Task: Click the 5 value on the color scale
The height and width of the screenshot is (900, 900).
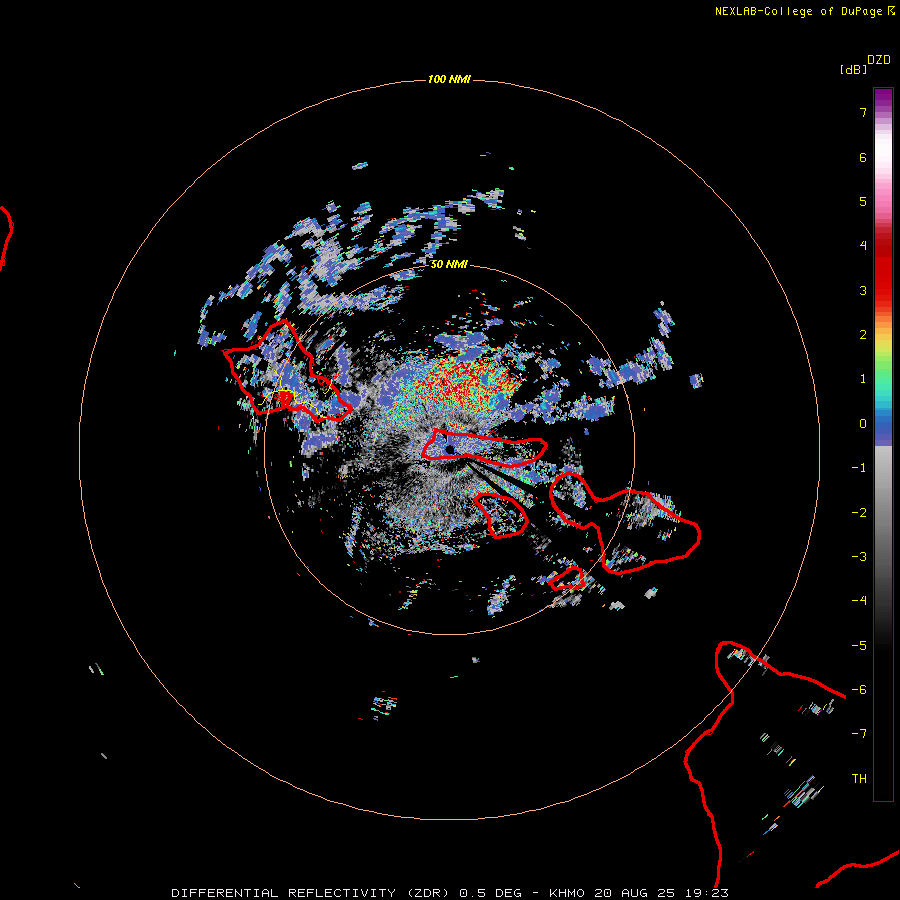Action: (x=863, y=201)
